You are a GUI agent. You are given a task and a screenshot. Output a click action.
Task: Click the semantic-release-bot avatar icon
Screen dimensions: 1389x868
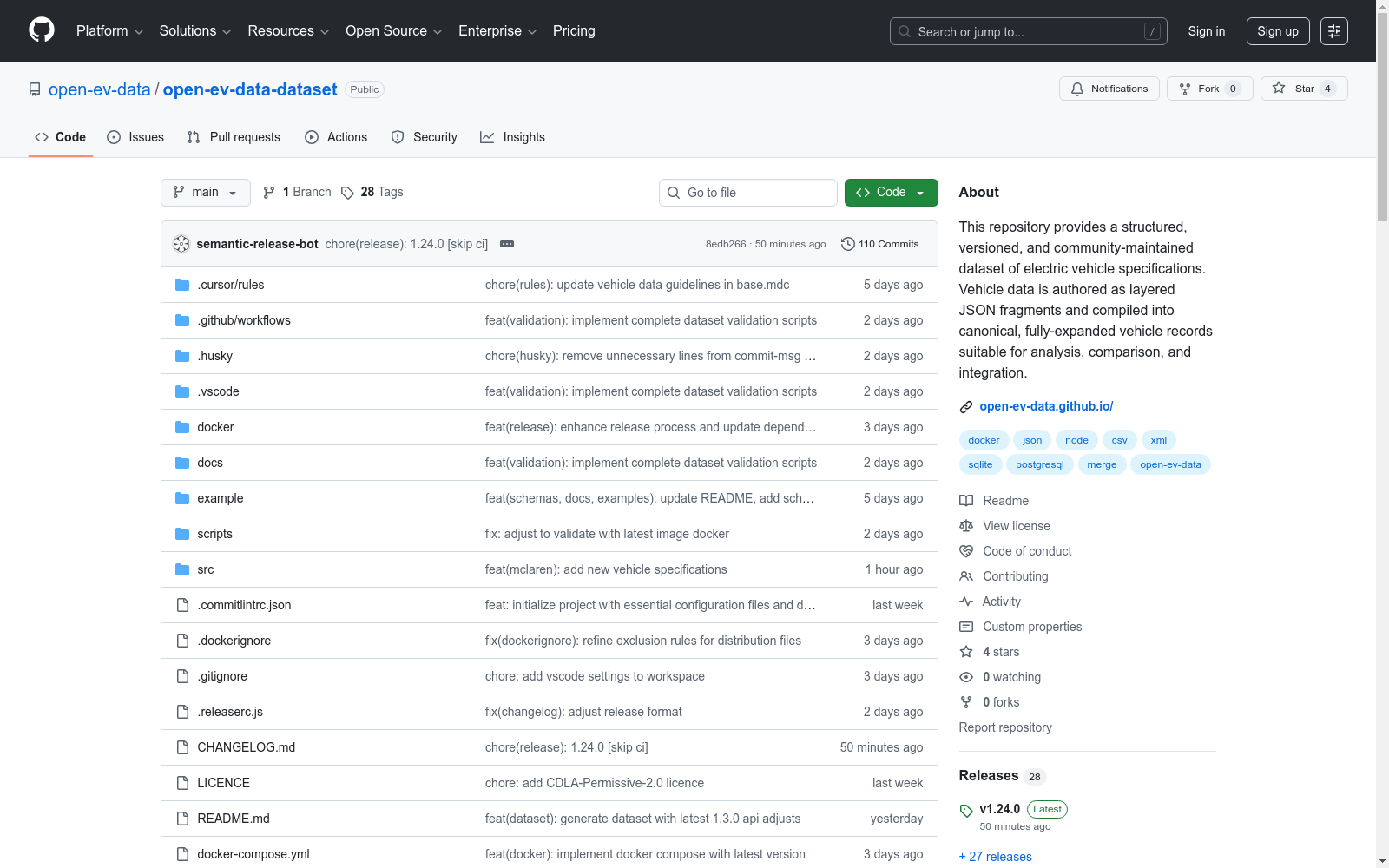click(181, 244)
